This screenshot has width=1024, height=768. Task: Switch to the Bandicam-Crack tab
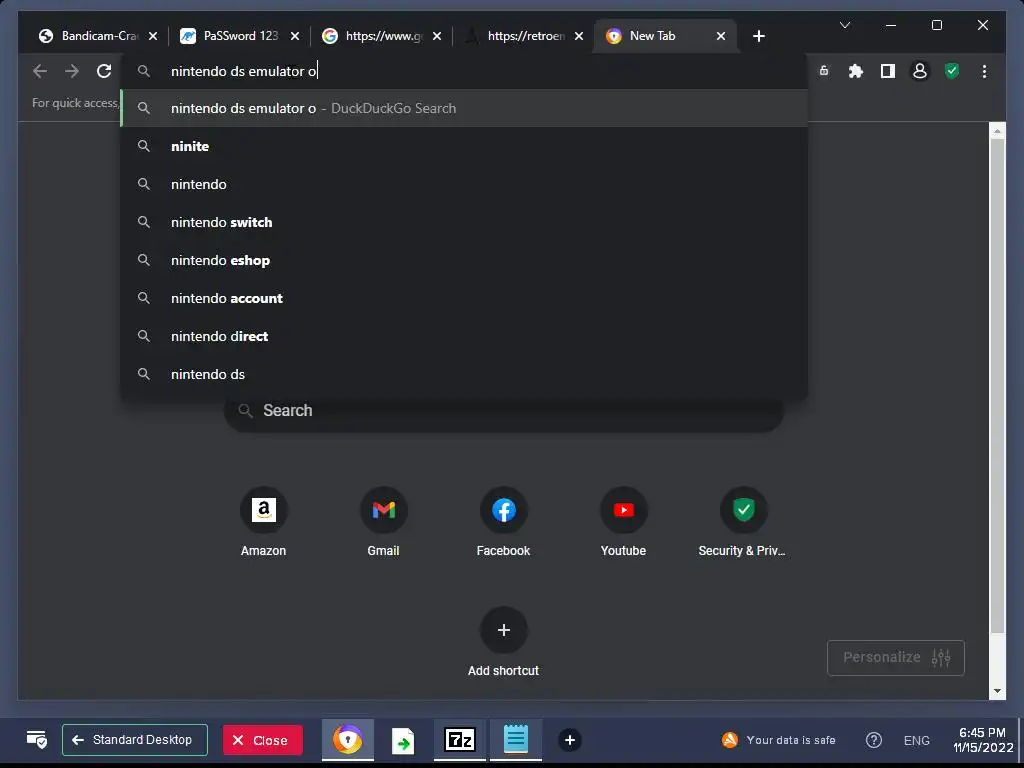pos(98,36)
